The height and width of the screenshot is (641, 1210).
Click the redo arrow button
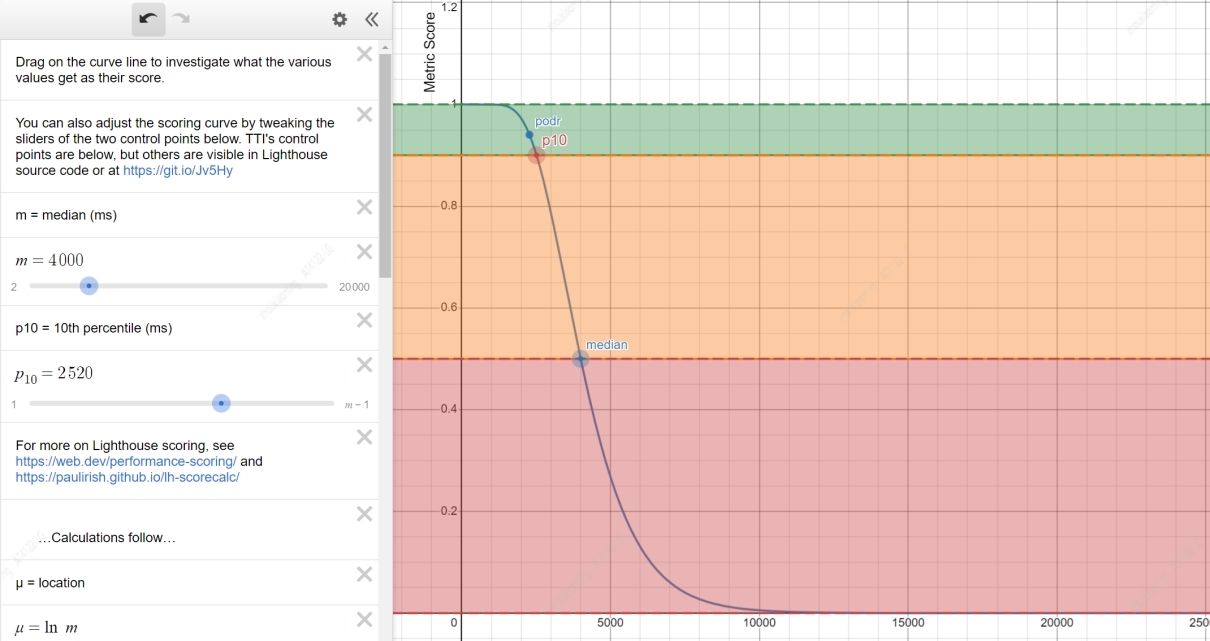(x=181, y=19)
